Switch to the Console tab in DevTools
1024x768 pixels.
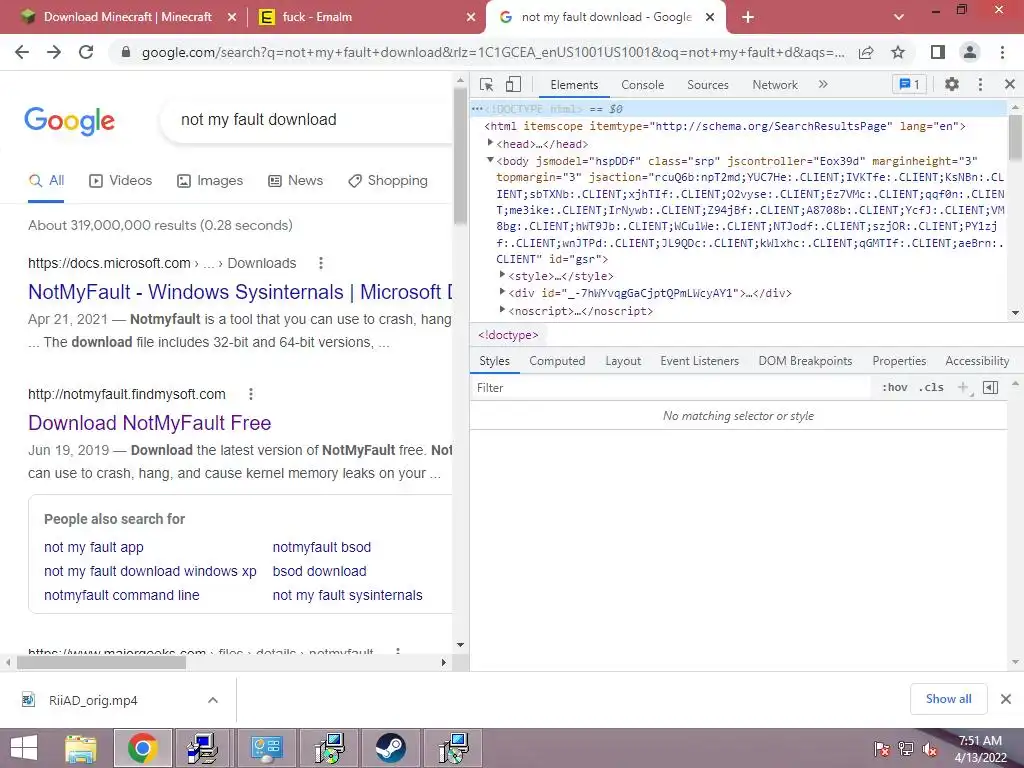(x=642, y=85)
